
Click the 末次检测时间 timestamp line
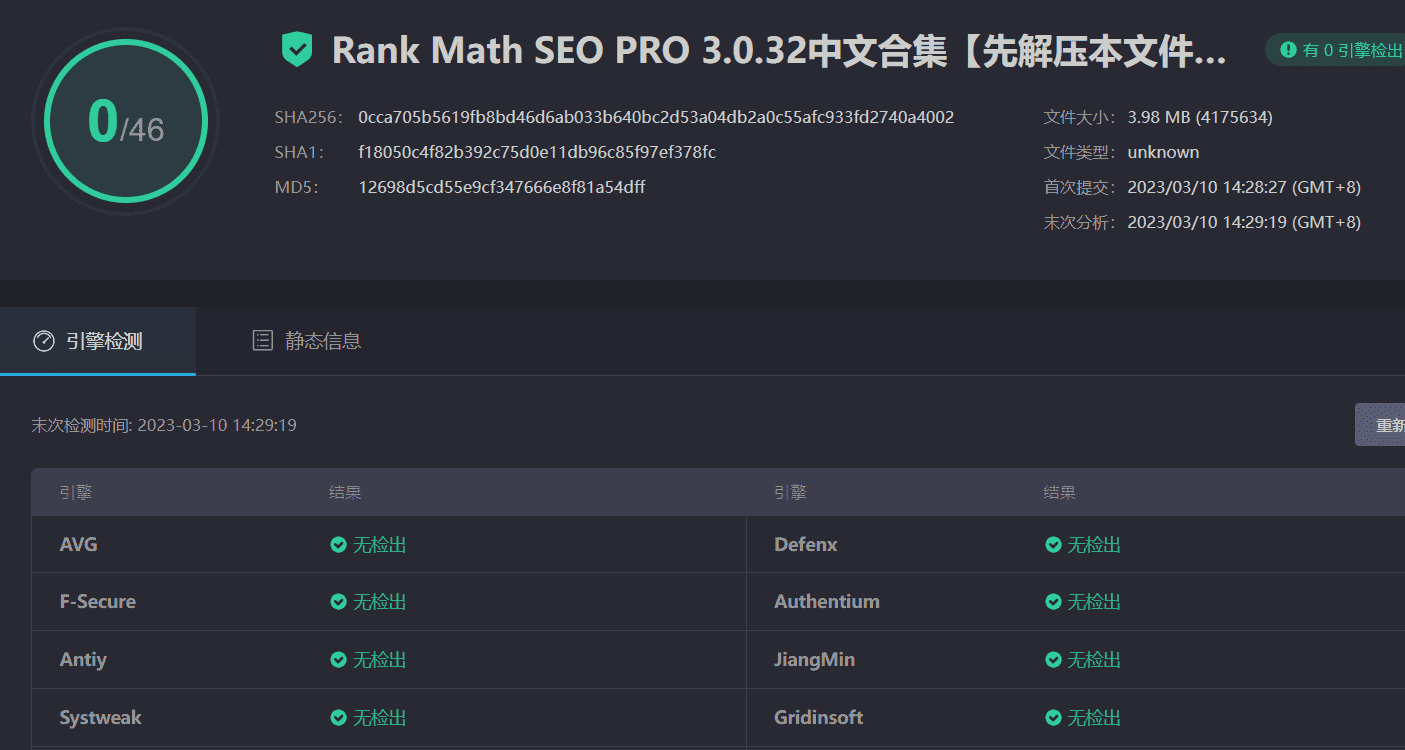pos(164,425)
